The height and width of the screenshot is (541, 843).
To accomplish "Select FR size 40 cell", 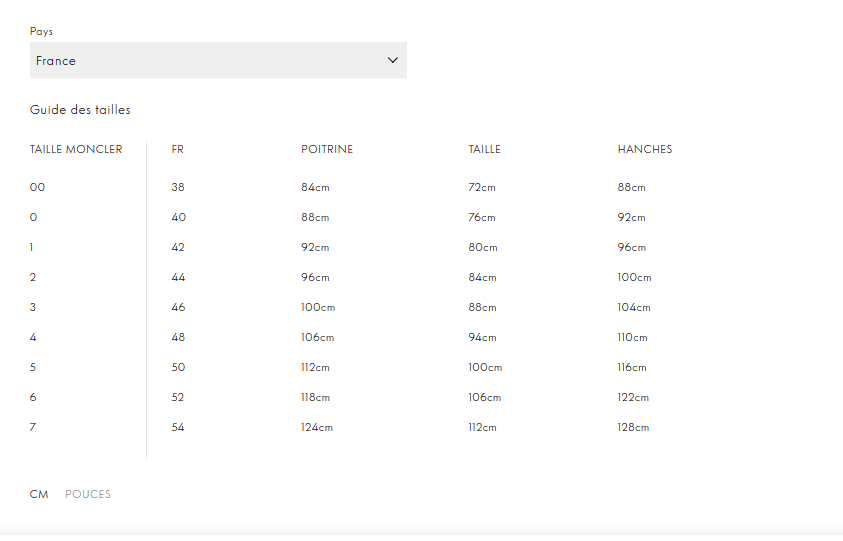I will tap(178, 217).
